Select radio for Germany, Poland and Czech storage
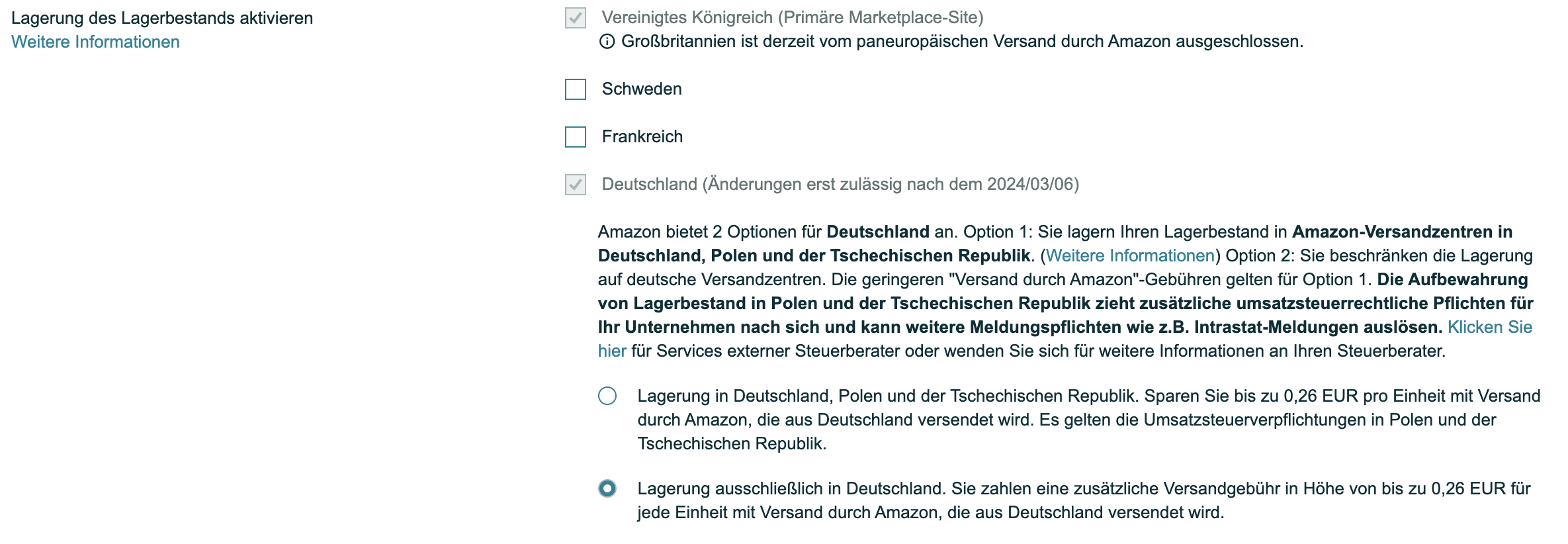Screen dimensions: 1568x544 pos(607,396)
